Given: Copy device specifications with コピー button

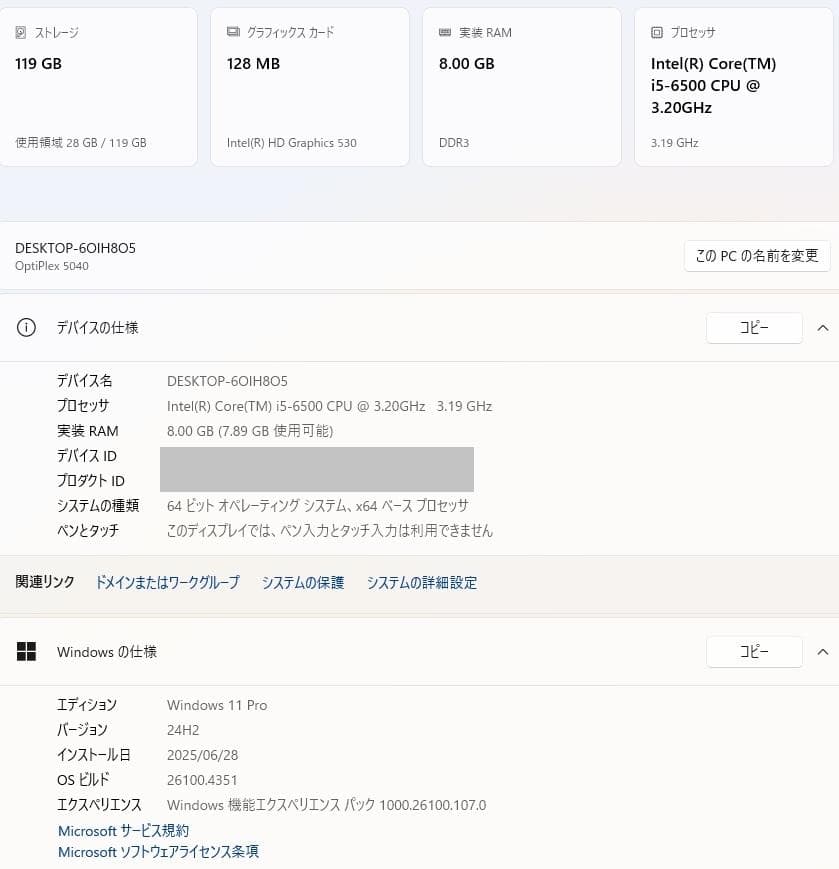Looking at the screenshot, I should click(x=754, y=327).
